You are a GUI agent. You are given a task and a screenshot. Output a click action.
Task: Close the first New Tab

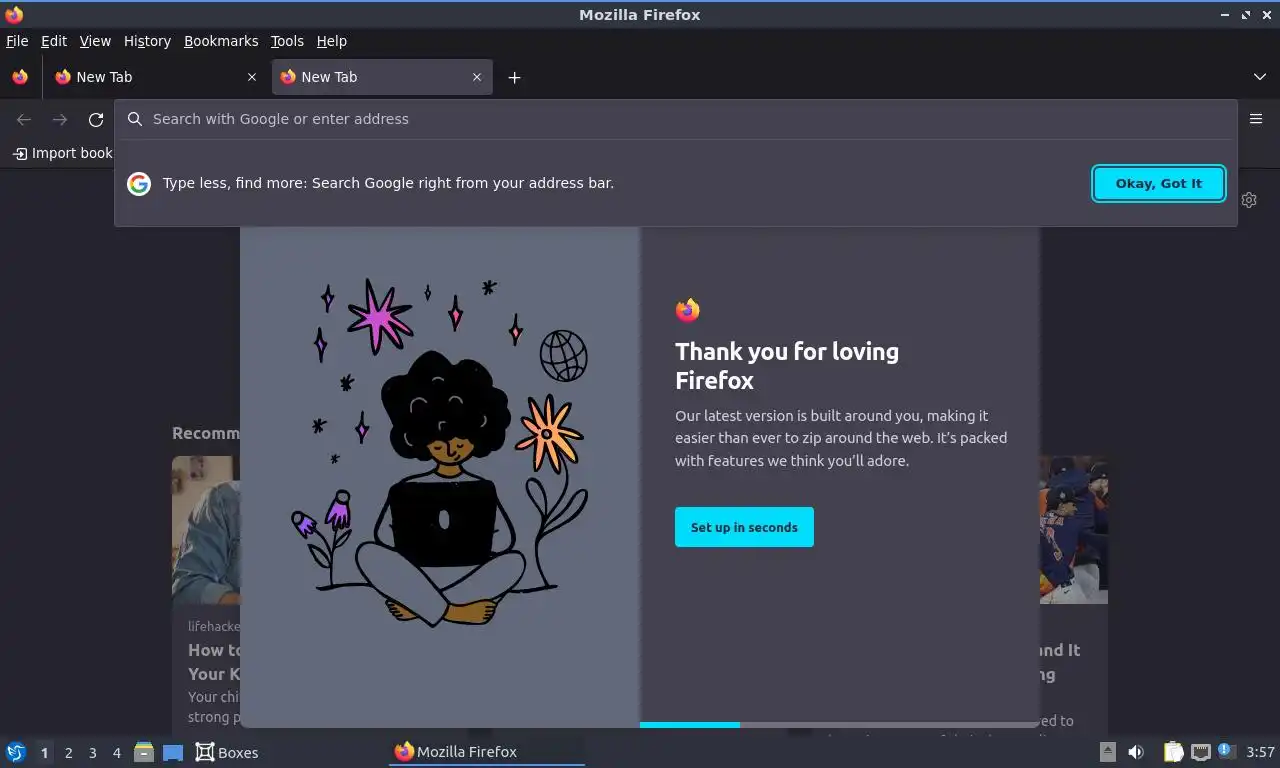pyautogui.click(x=252, y=77)
